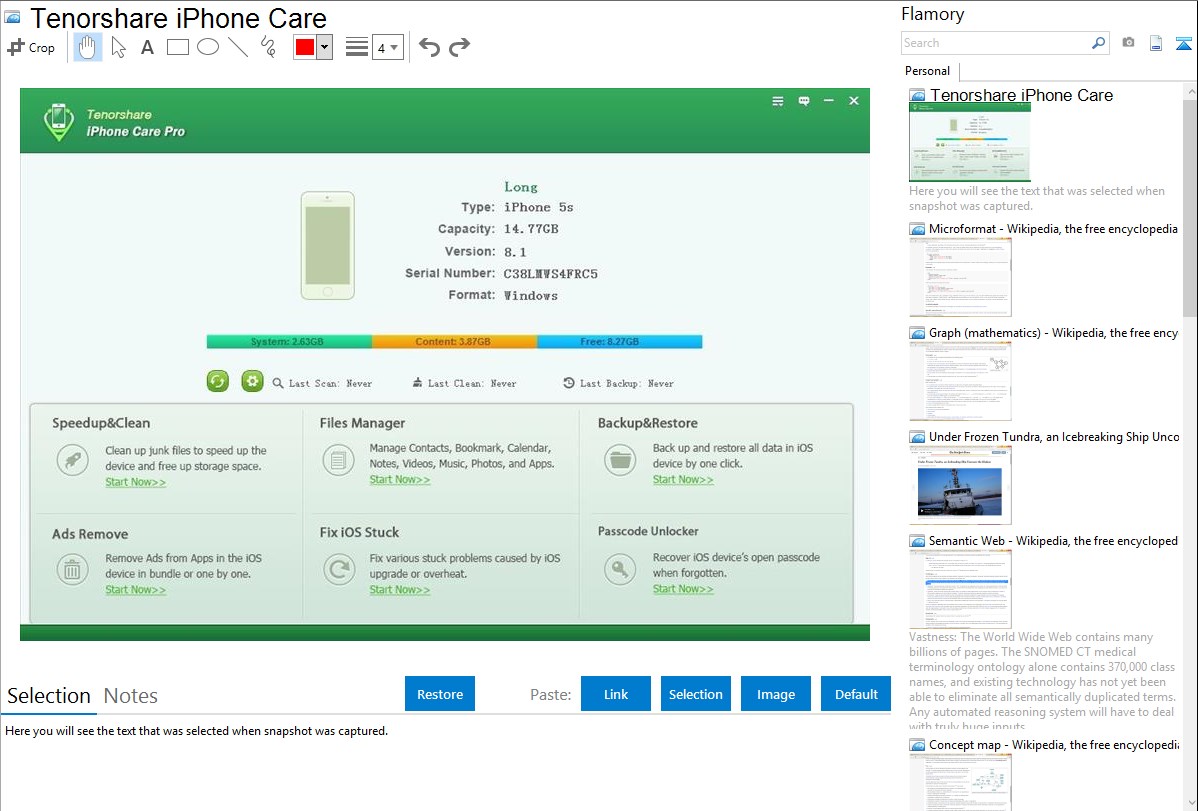Click the camera capture snapshot icon
Image resolution: width=1198 pixels, height=811 pixels.
pyautogui.click(x=1128, y=43)
